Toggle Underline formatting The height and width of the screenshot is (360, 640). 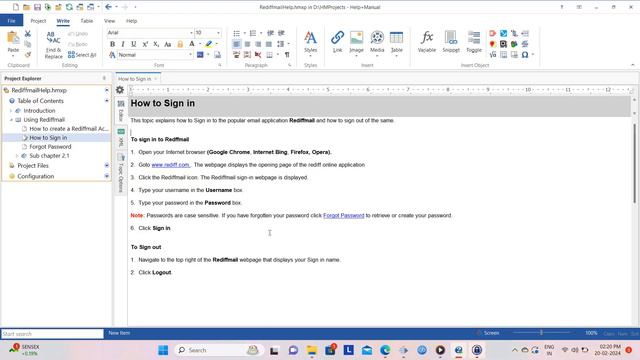(x=133, y=44)
